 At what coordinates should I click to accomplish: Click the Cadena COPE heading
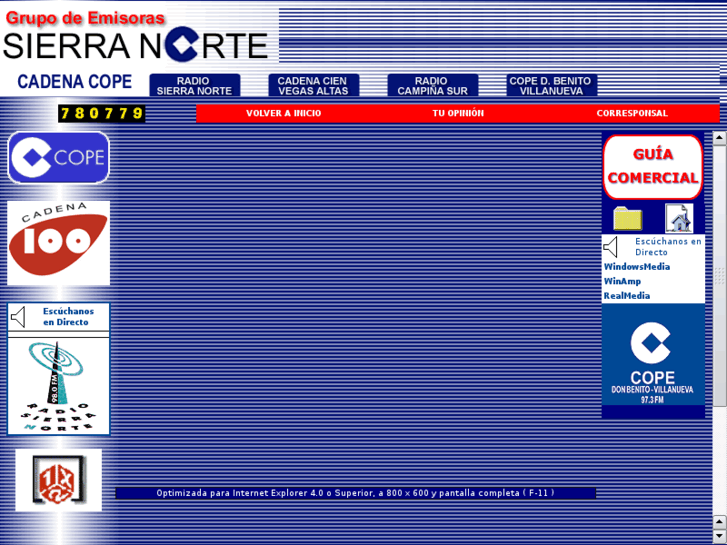(75, 82)
